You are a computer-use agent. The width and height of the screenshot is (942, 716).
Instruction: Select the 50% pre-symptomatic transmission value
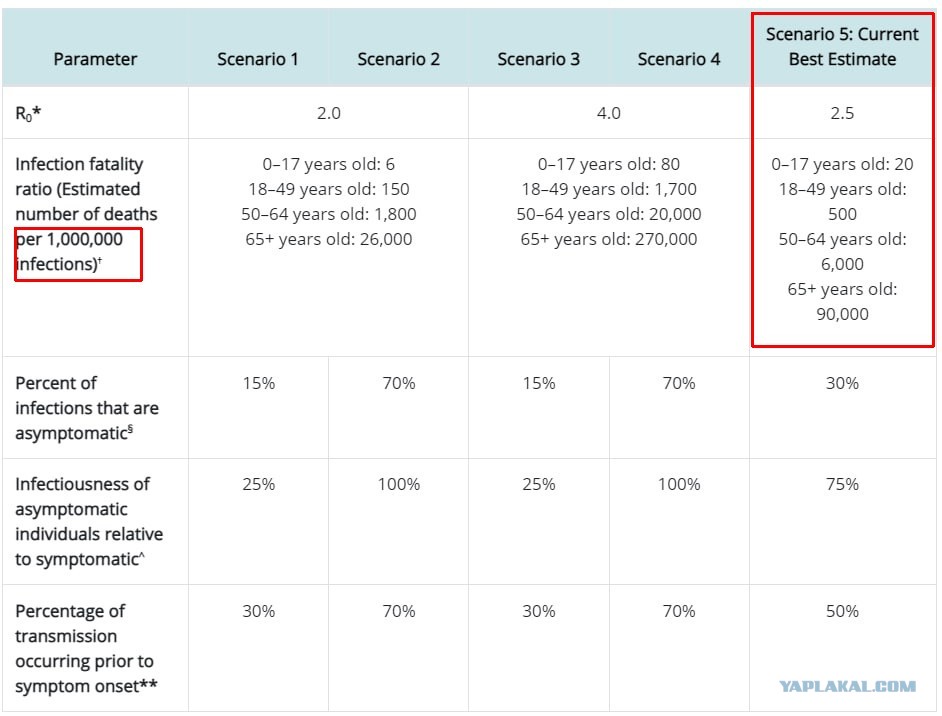(x=842, y=611)
